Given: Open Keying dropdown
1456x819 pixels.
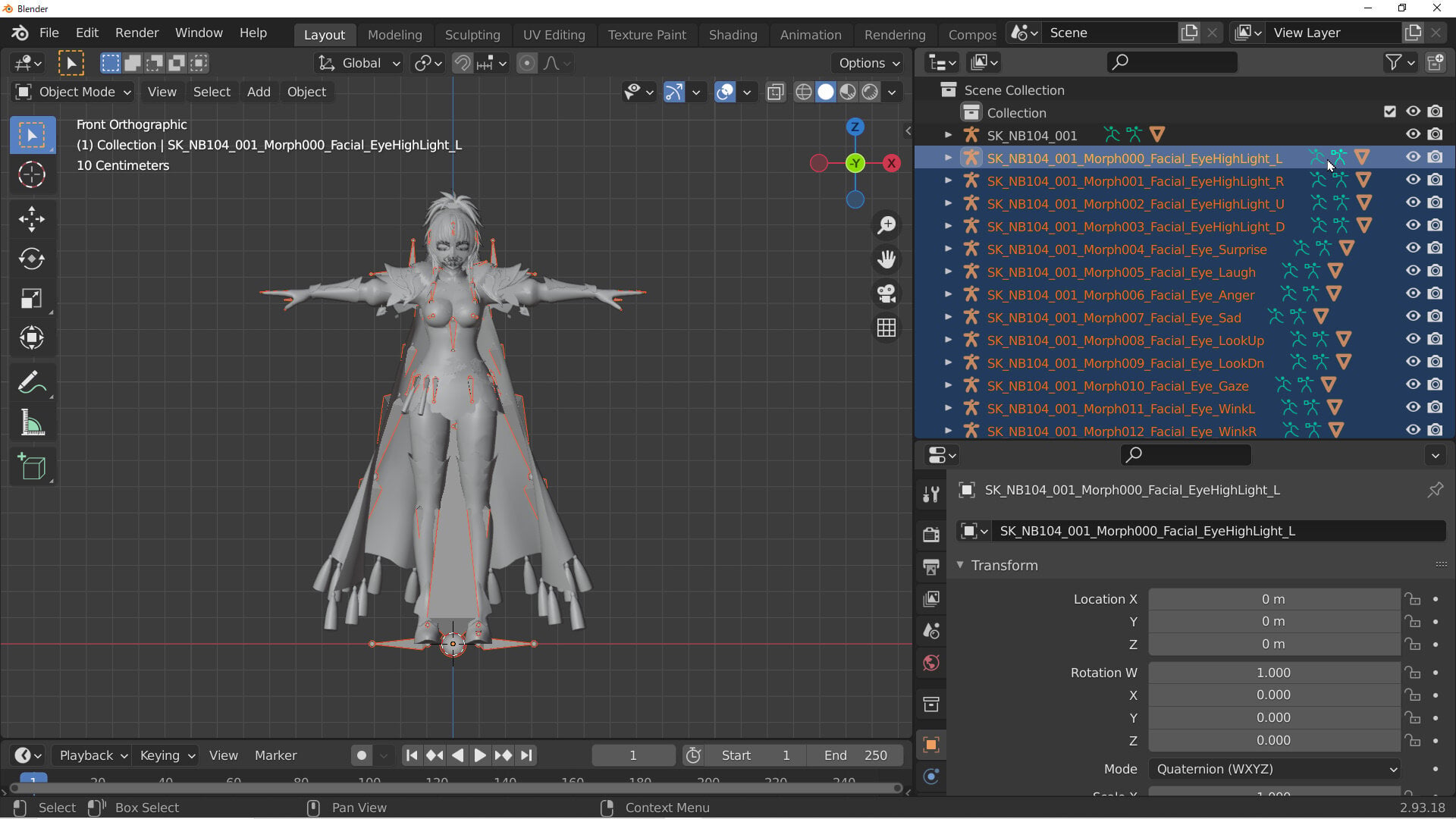Looking at the screenshot, I should pos(166,755).
